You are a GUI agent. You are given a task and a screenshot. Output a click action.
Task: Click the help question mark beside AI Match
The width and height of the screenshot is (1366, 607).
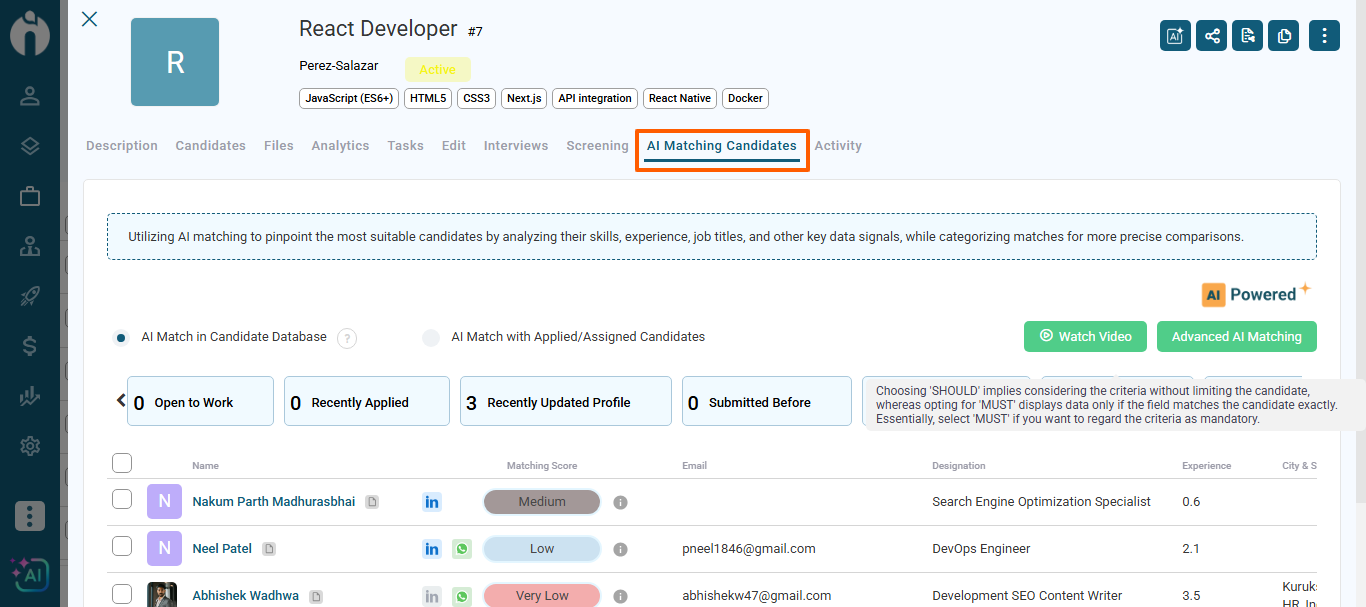coord(347,338)
